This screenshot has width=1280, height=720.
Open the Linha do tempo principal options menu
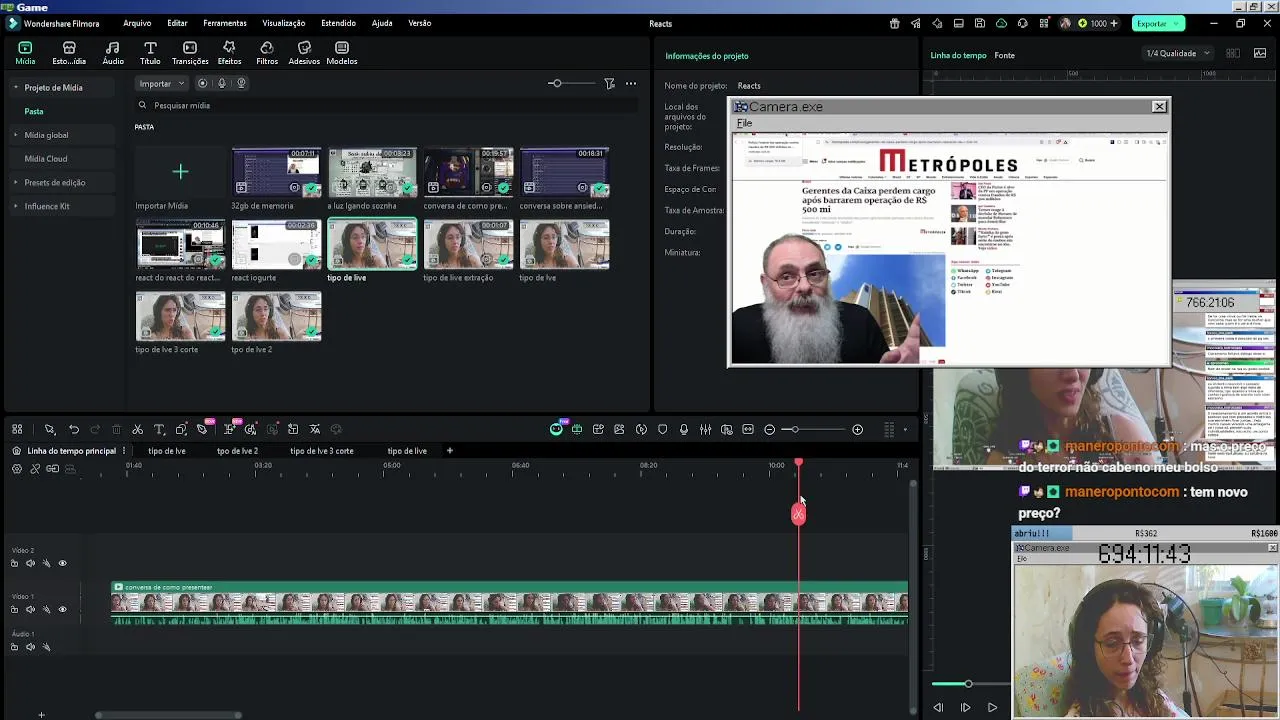[x=124, y=451]
